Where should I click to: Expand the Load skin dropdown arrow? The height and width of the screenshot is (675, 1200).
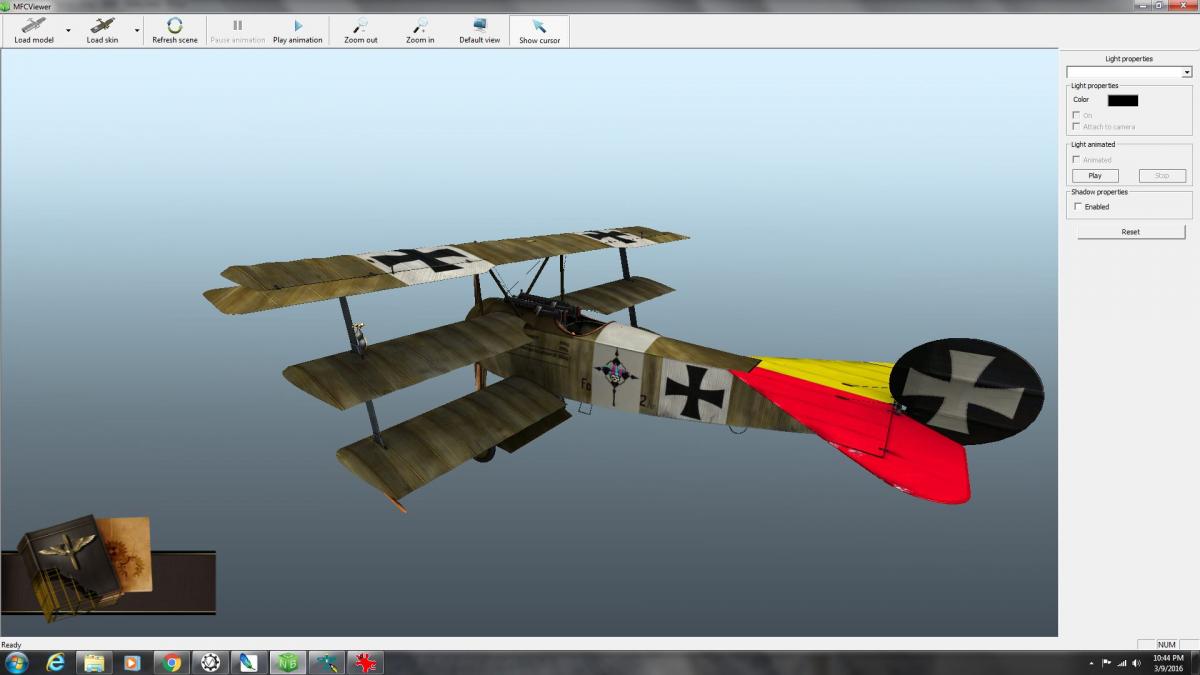(x=137, y=31)
